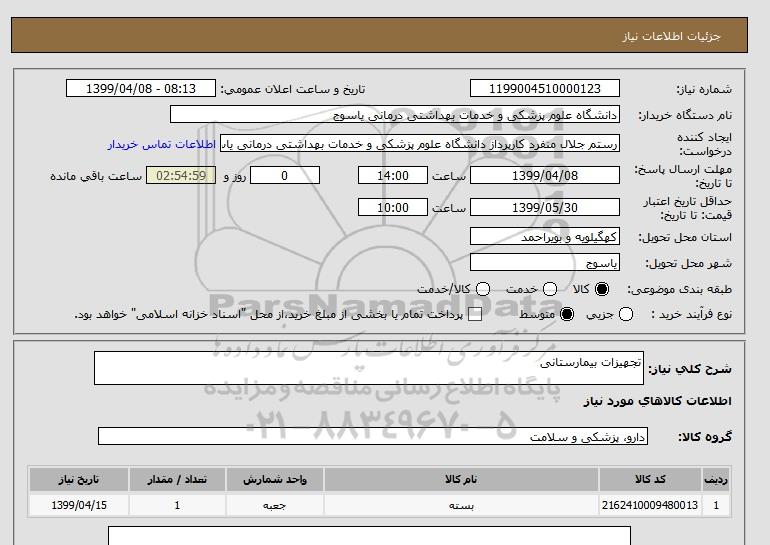Screen dimensions: 770x545
Task: Click the validity time field 10:00
Action: (x=393, y=207)
